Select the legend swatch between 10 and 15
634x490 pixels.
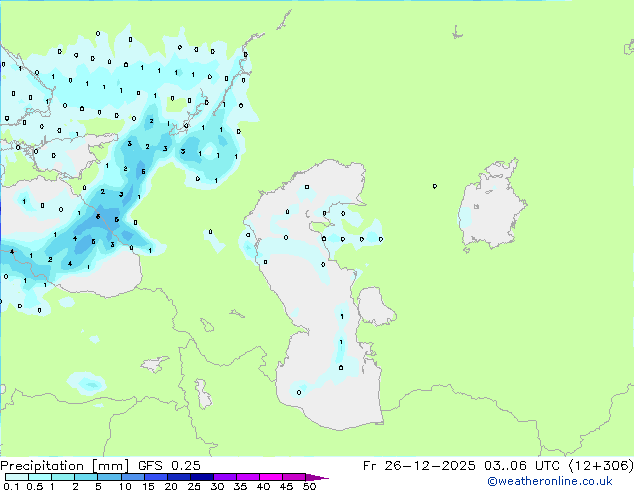[133, 477]
